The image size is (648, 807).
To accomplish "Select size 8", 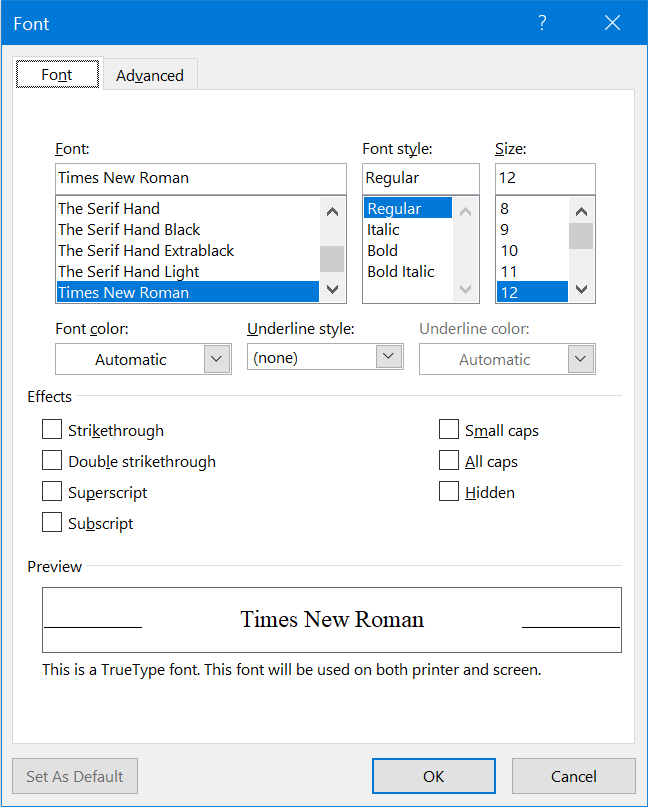I will pyautogui.click(x=532, y=208).
